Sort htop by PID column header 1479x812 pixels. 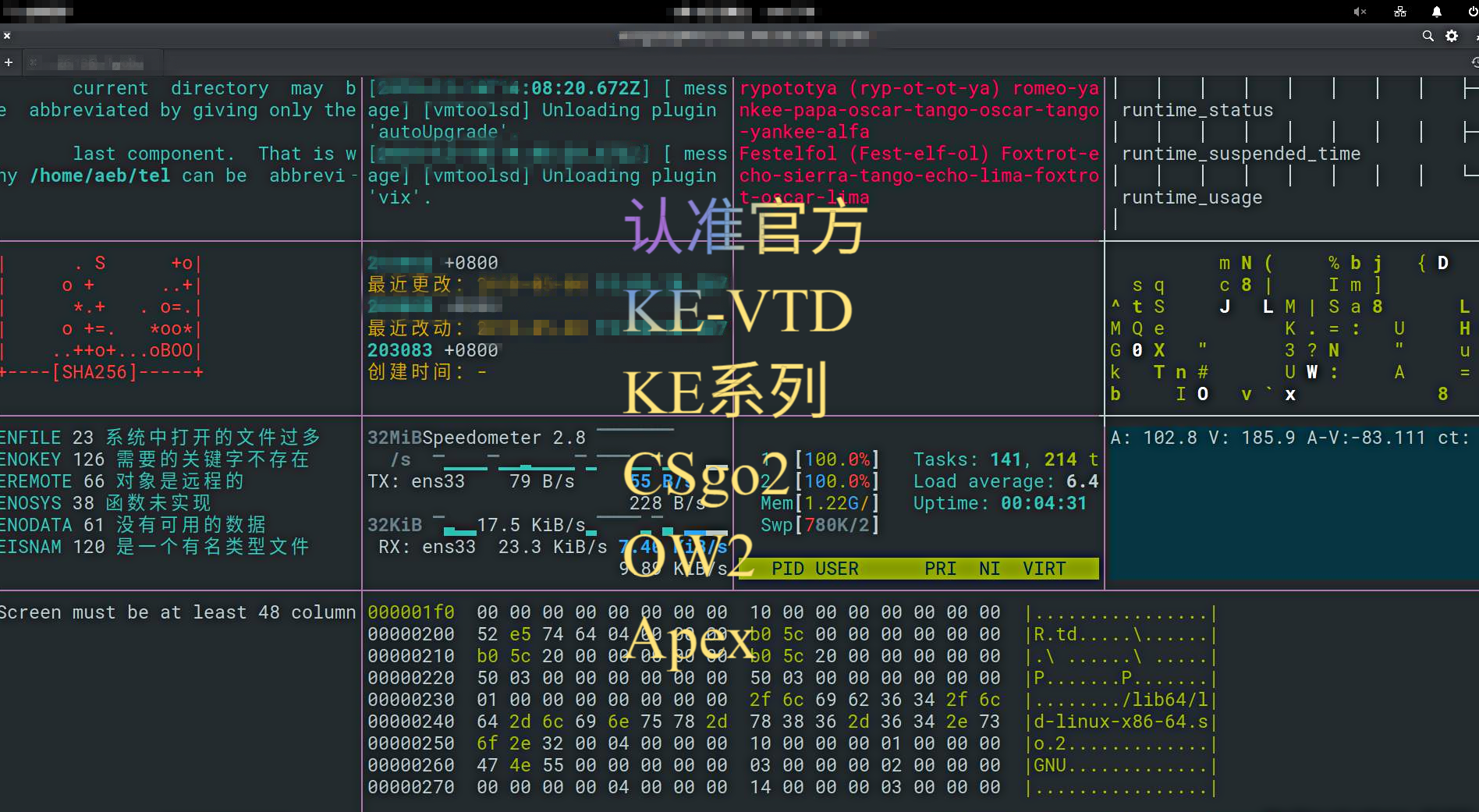[787, 569]
